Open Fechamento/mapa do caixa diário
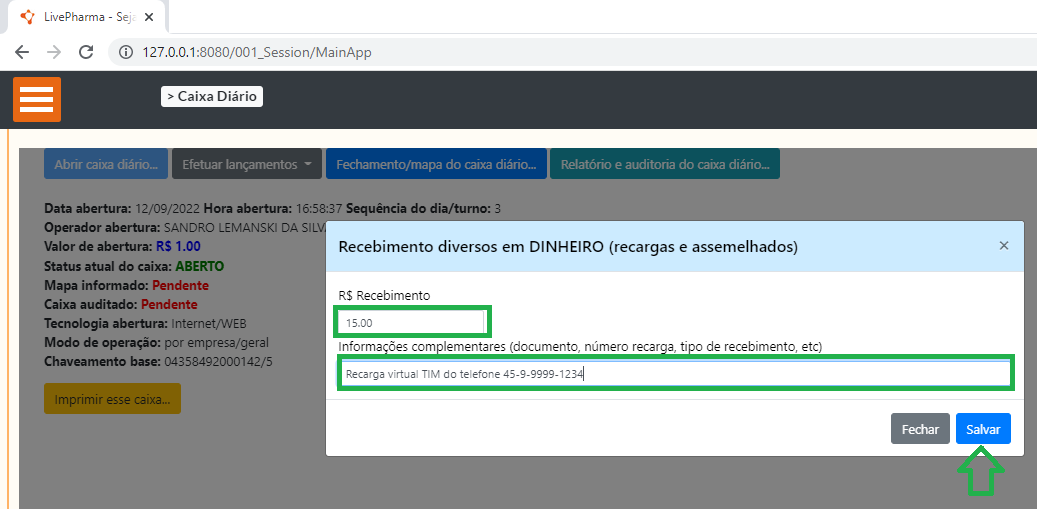This screenshot has height=509, width=1037. click(436, 164)
